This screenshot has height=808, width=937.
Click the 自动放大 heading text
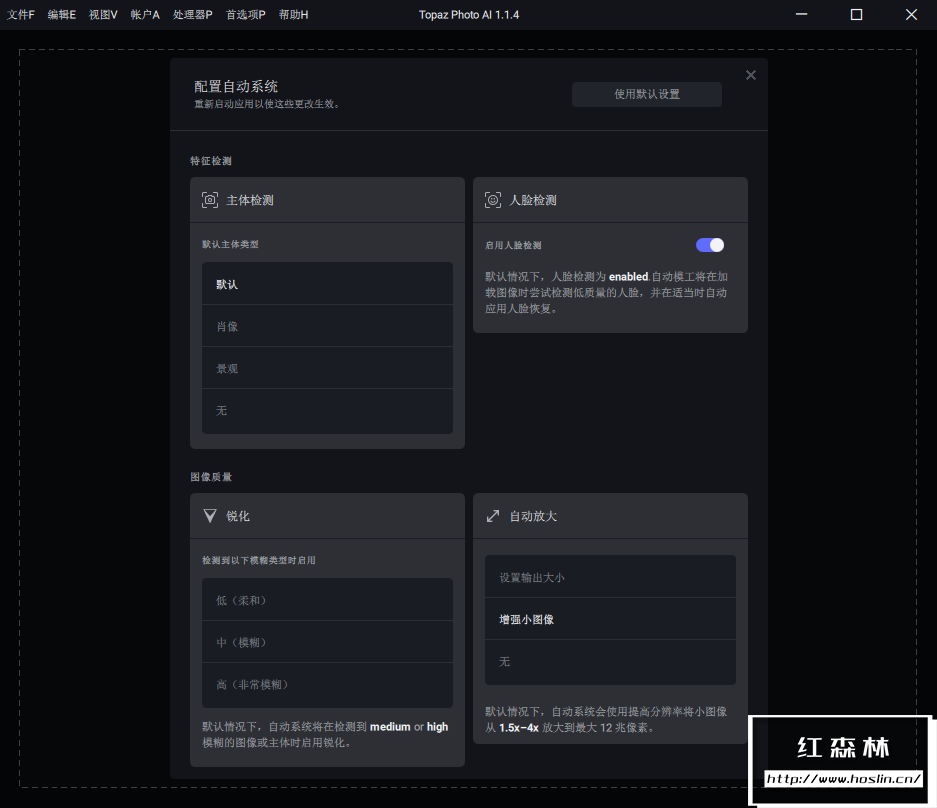[x=533, y=516]
